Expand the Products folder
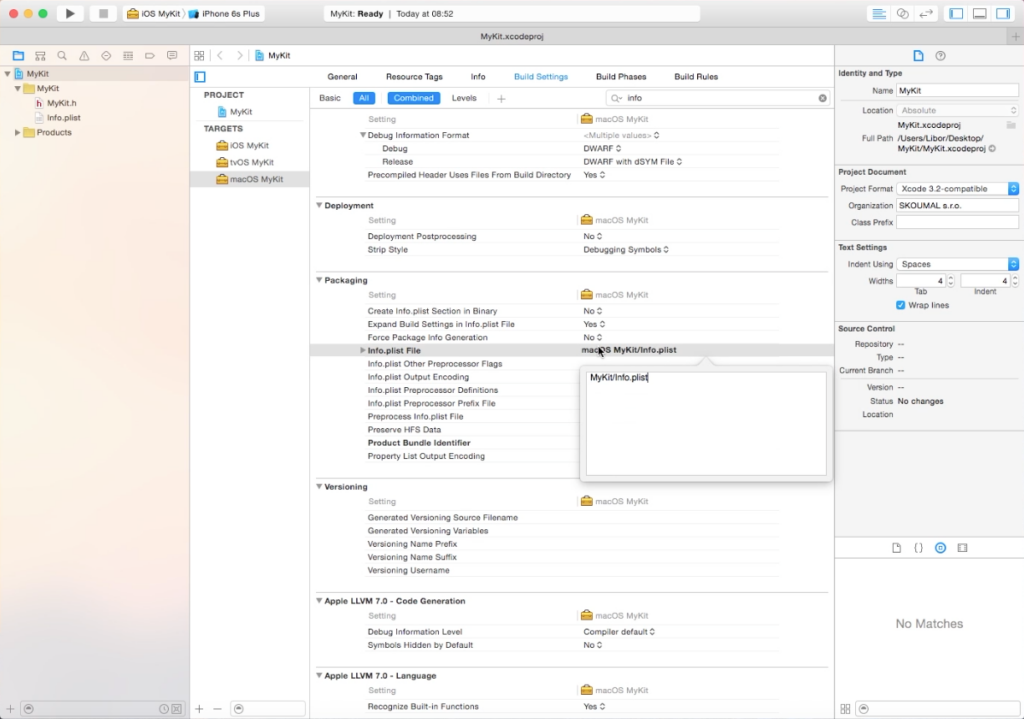The image size is (1024, 719). (x=18, y=133)
